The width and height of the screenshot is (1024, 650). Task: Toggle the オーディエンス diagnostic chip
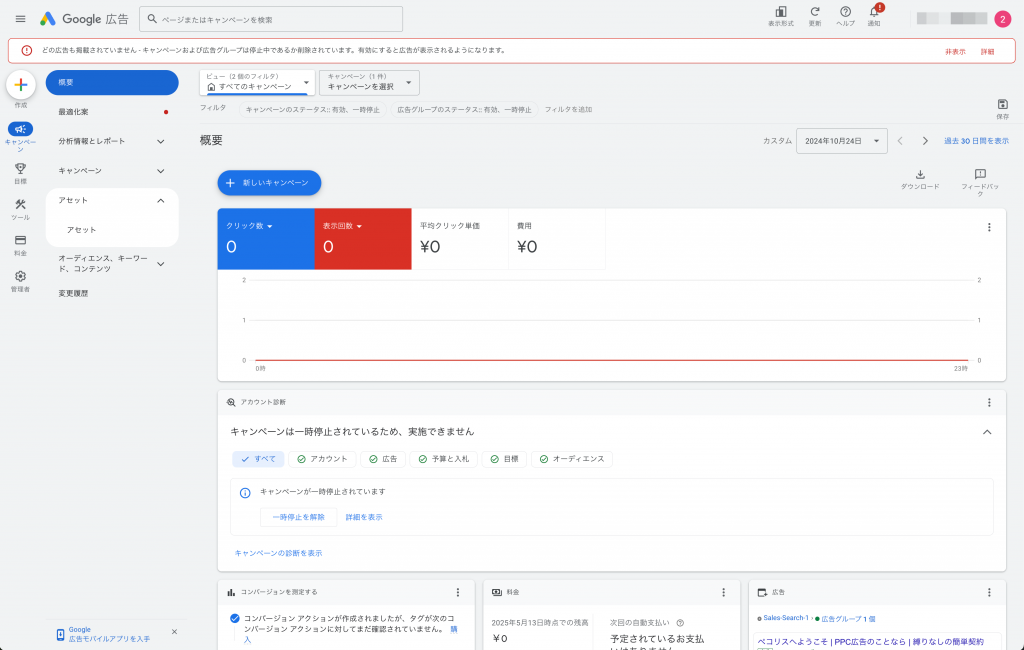(x=572, y=459)
